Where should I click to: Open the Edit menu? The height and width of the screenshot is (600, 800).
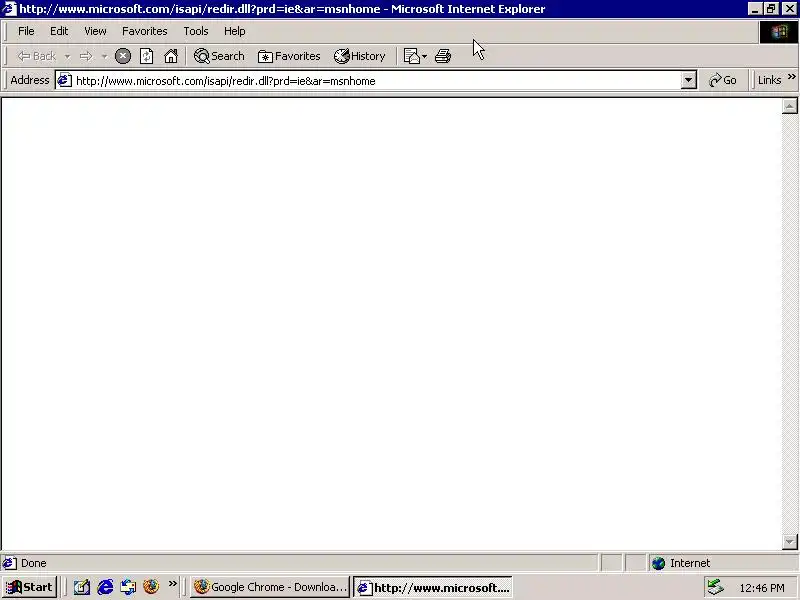59,31
